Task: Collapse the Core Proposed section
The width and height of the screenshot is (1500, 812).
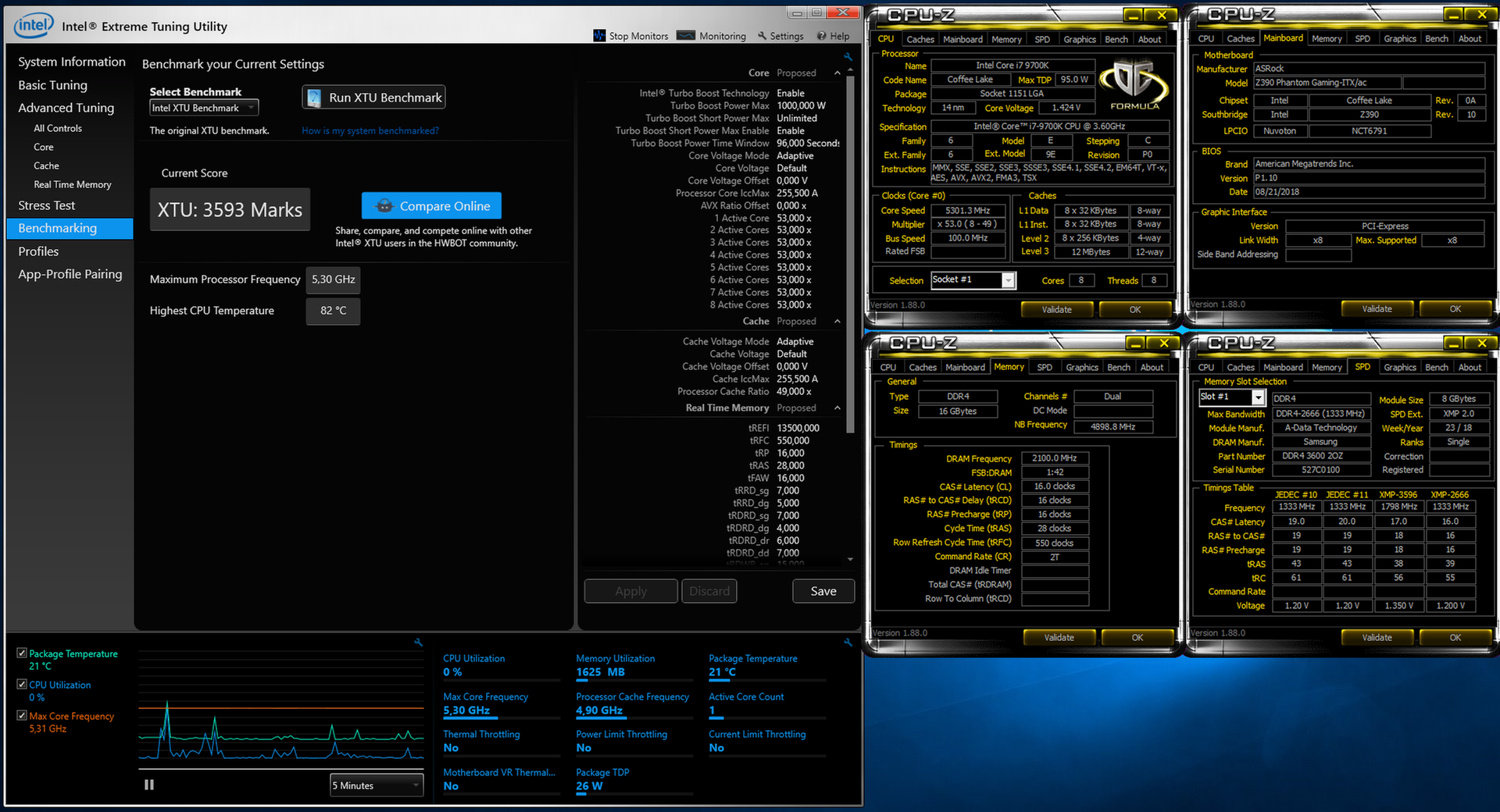Action: pyautogui.click(x=837, y=73)
